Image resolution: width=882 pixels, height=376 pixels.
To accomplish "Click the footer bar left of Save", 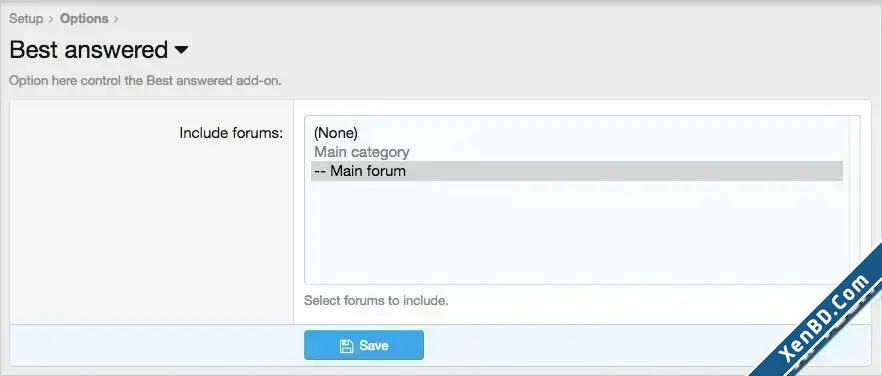I will click(156, 345).
